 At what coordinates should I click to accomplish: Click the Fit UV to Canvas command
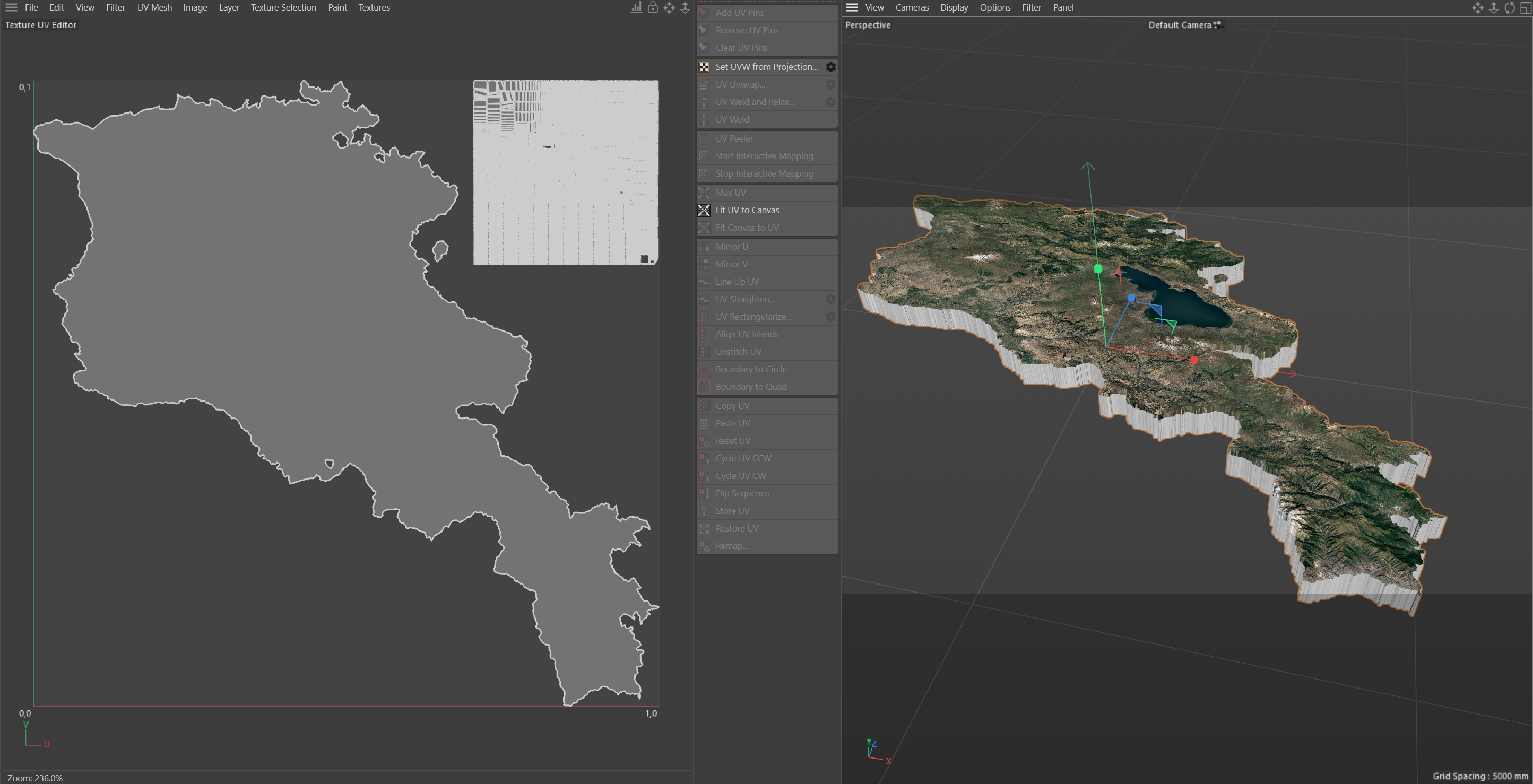click(x=747, y=210)
